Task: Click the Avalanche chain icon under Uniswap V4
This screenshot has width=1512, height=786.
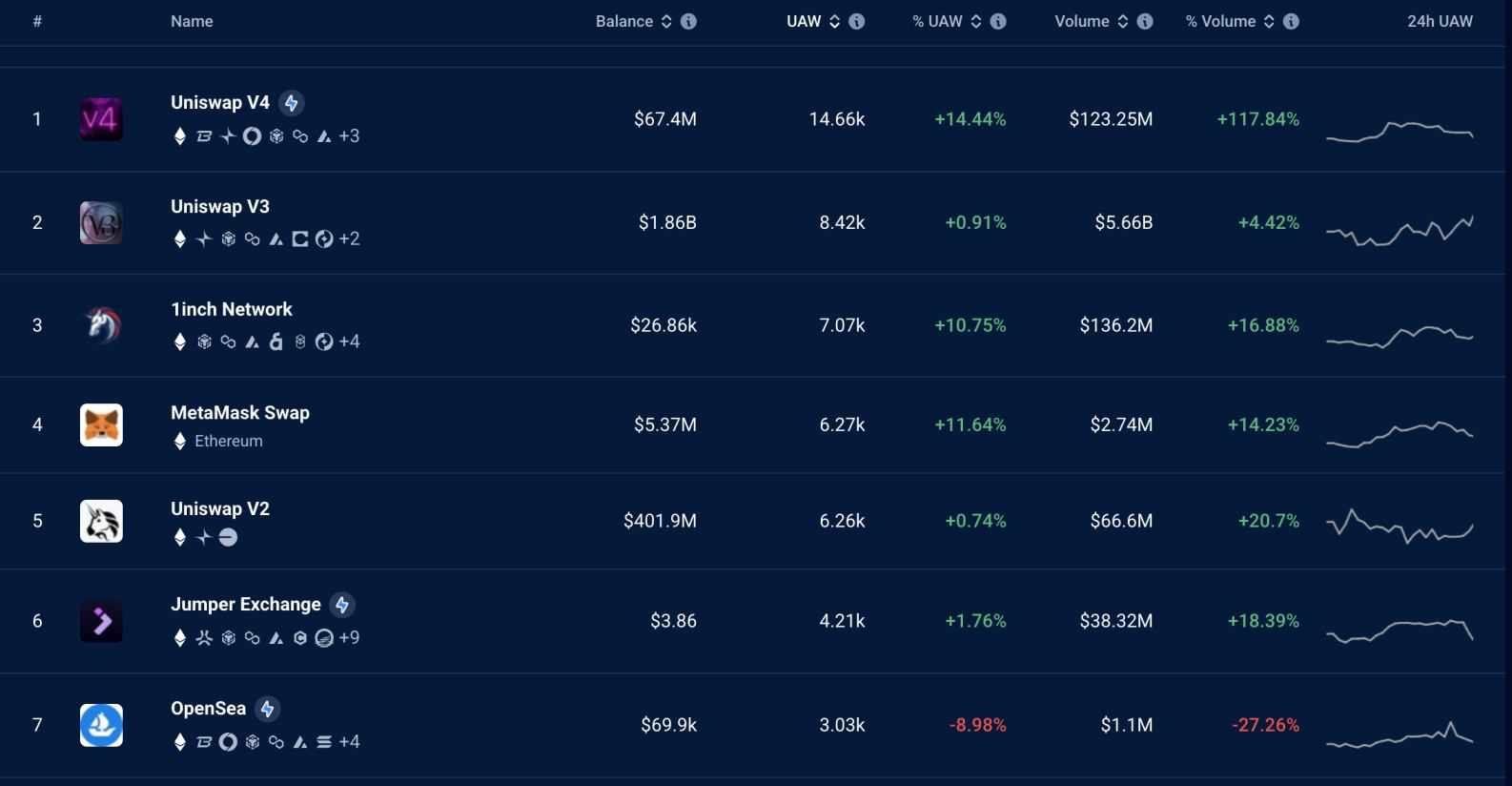Action: [324, 136]
